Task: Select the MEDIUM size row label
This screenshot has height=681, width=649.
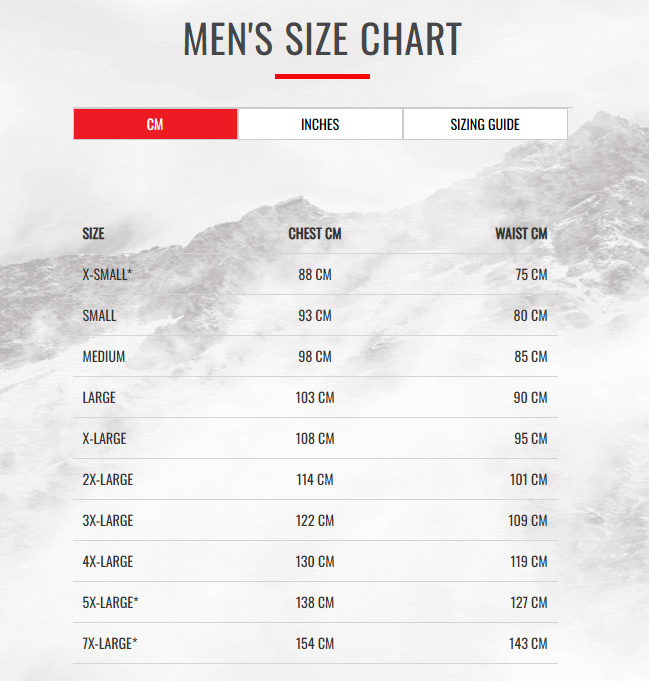Action: pyautogui.click(x=104, y=357)
